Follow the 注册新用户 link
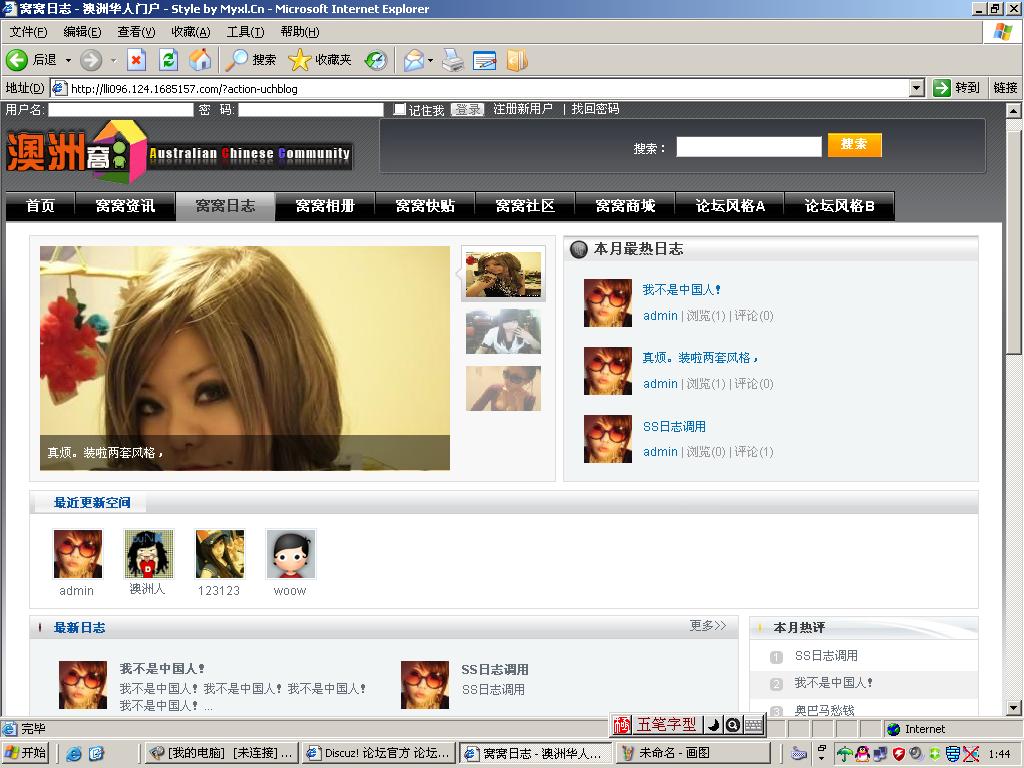Viewport: 1024px width, 768px height. [523, 109]
